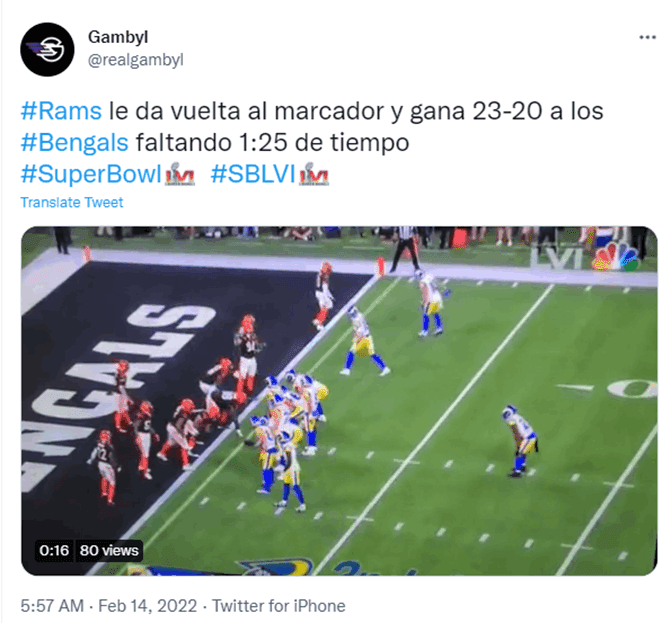Open the 5:57 AM timestamp link
This screenshot has width=672, height=623.
coord(52,606)
